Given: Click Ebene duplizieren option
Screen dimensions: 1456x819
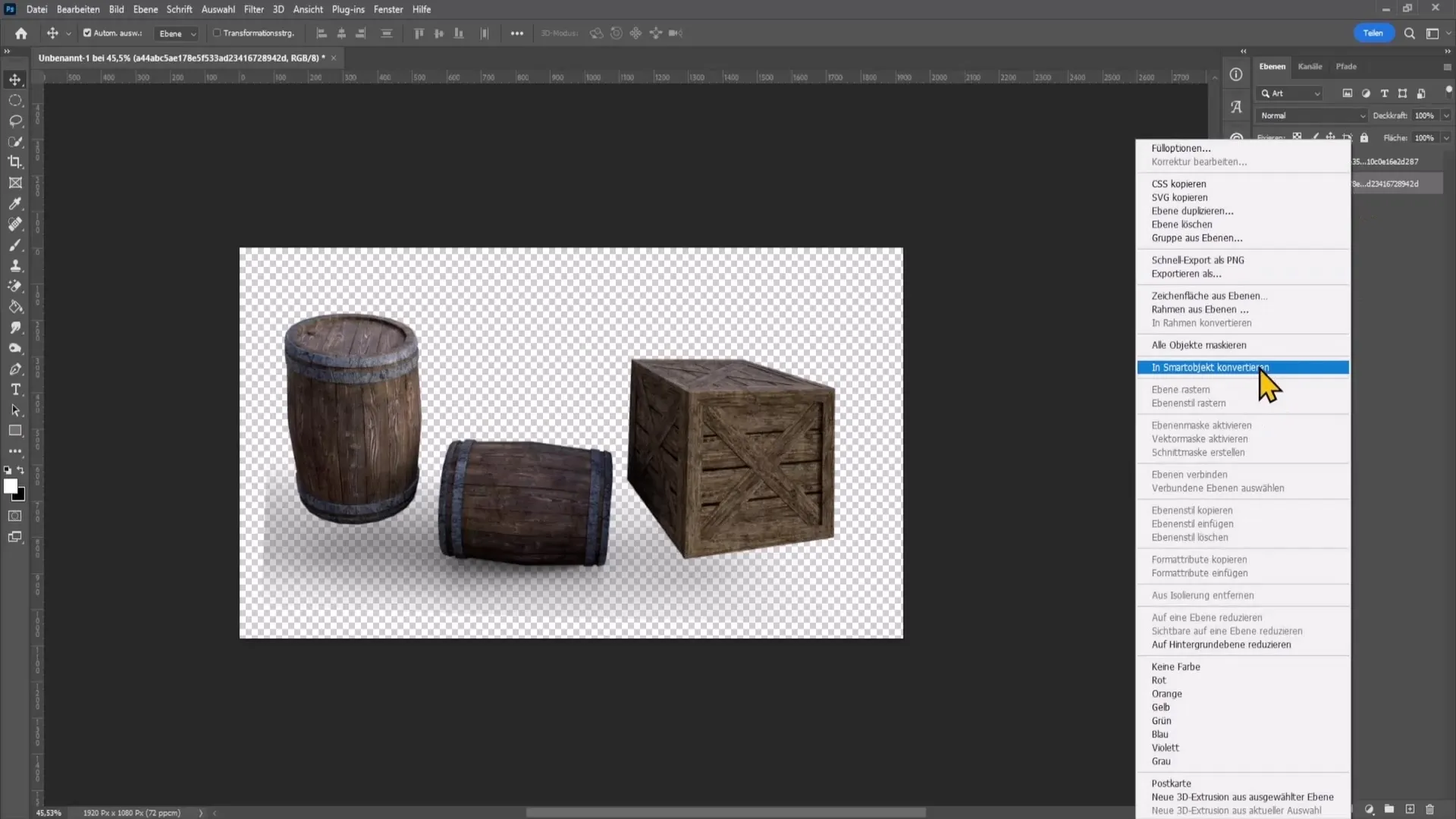Looking at the screenshot, I should click(1193, 210).
